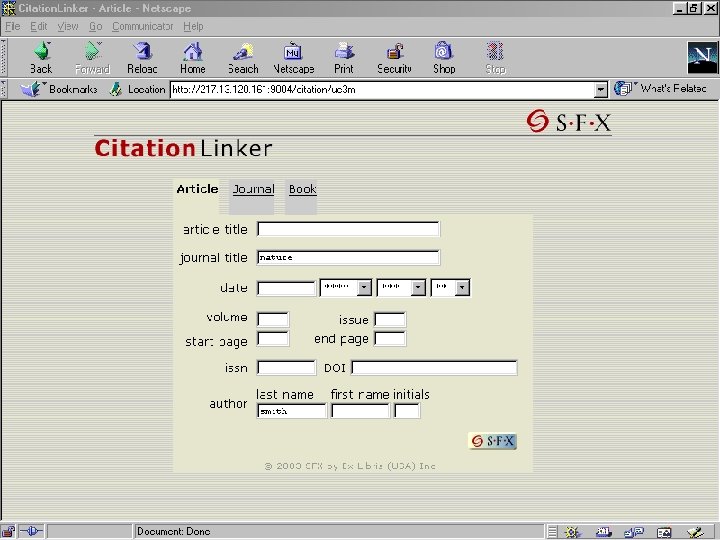This screenshot has height=540, width=720.
Task: Click the issue input field
Action: coord(390,319)
